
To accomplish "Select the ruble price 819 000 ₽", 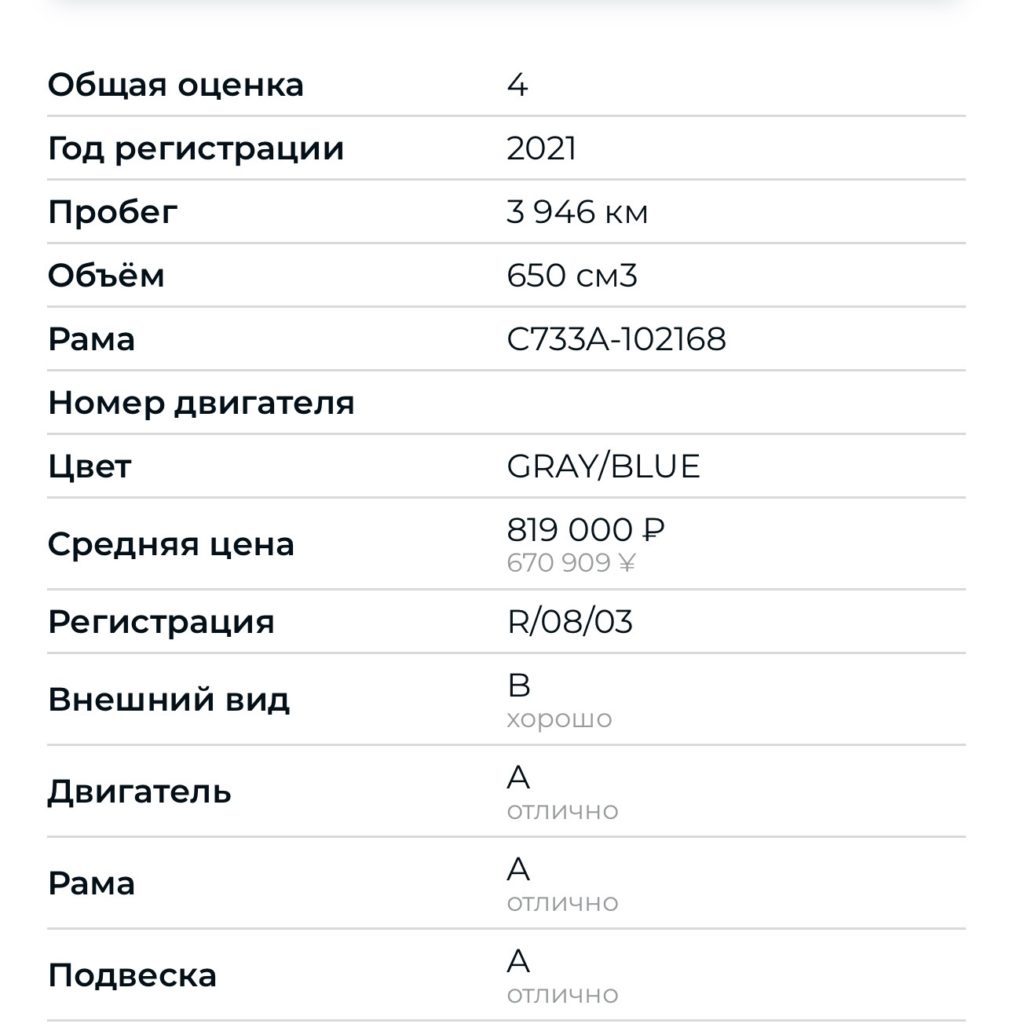I will pyautogui.click(x=586, y=530).
